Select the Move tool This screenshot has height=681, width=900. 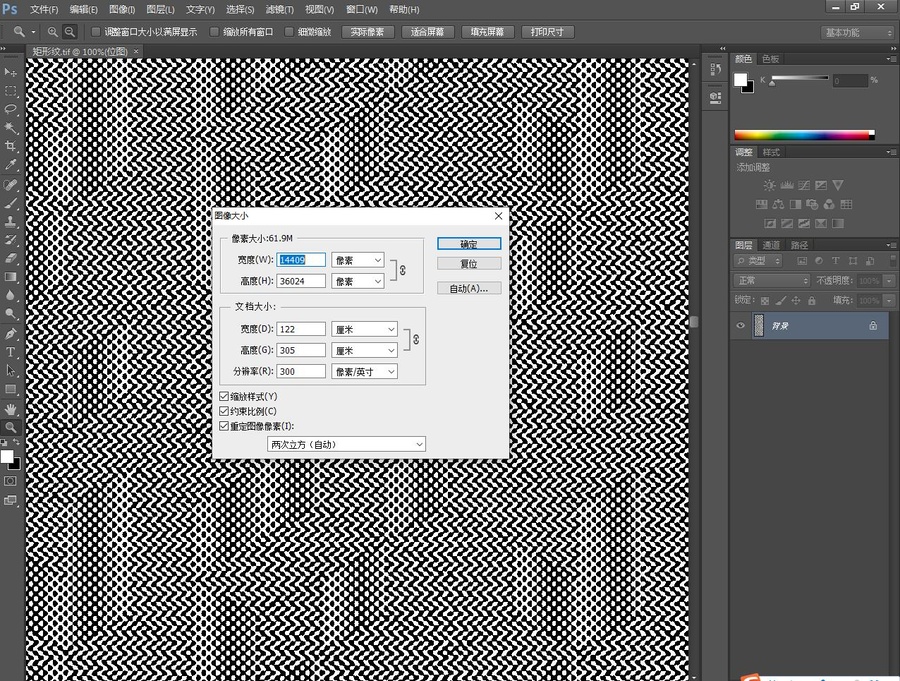[x=10, y=72]
